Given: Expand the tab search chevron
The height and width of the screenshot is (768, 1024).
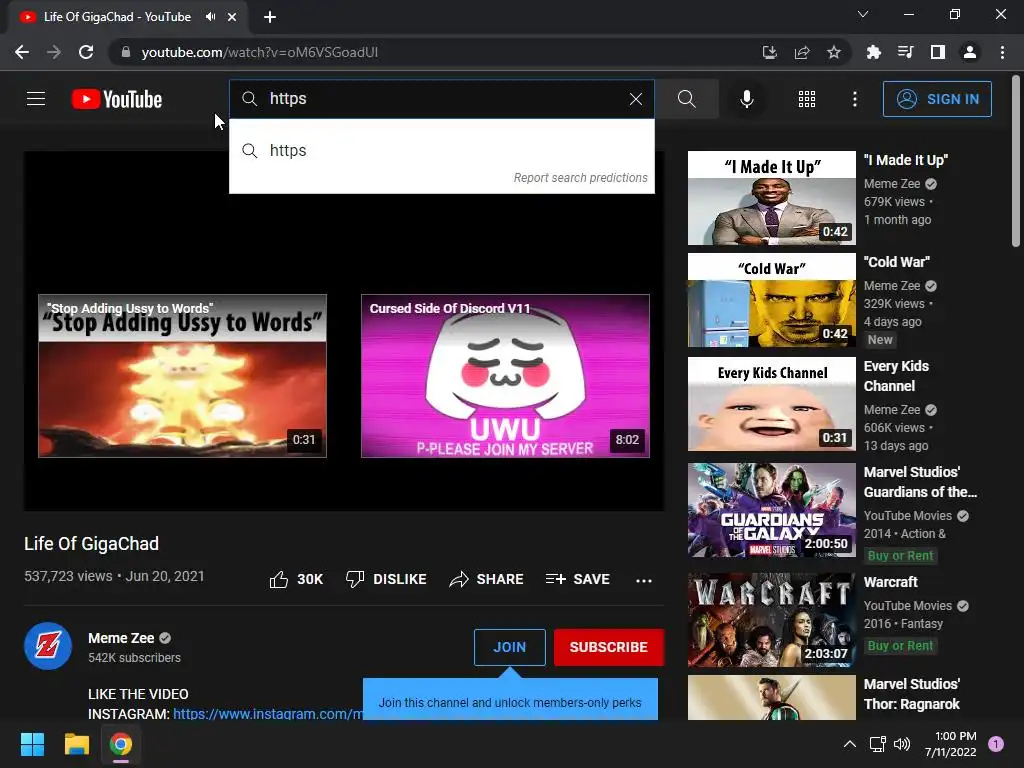Looking at the screenshot, I should [x=863, y=14].
